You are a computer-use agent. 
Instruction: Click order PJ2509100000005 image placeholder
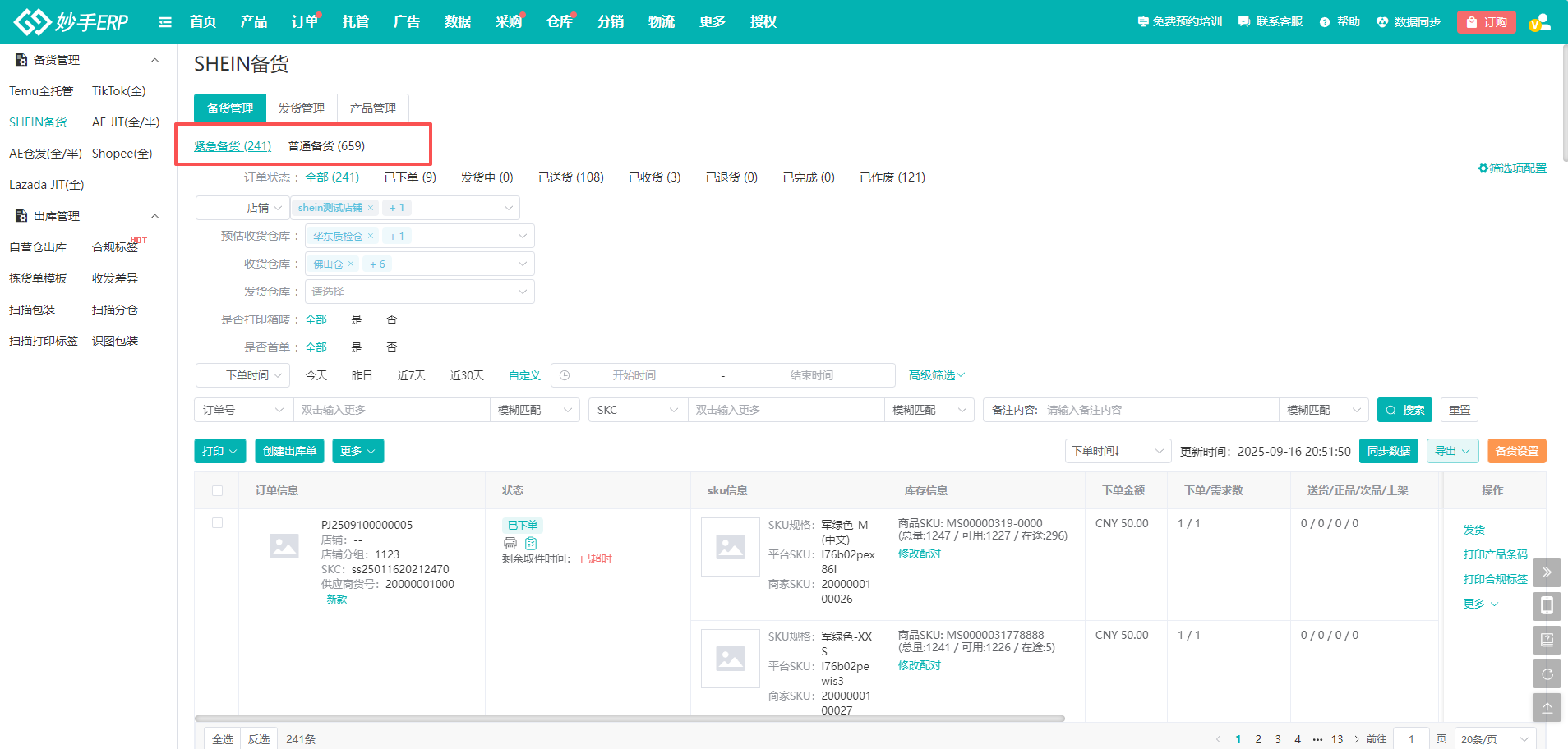[x=284, y=545]
